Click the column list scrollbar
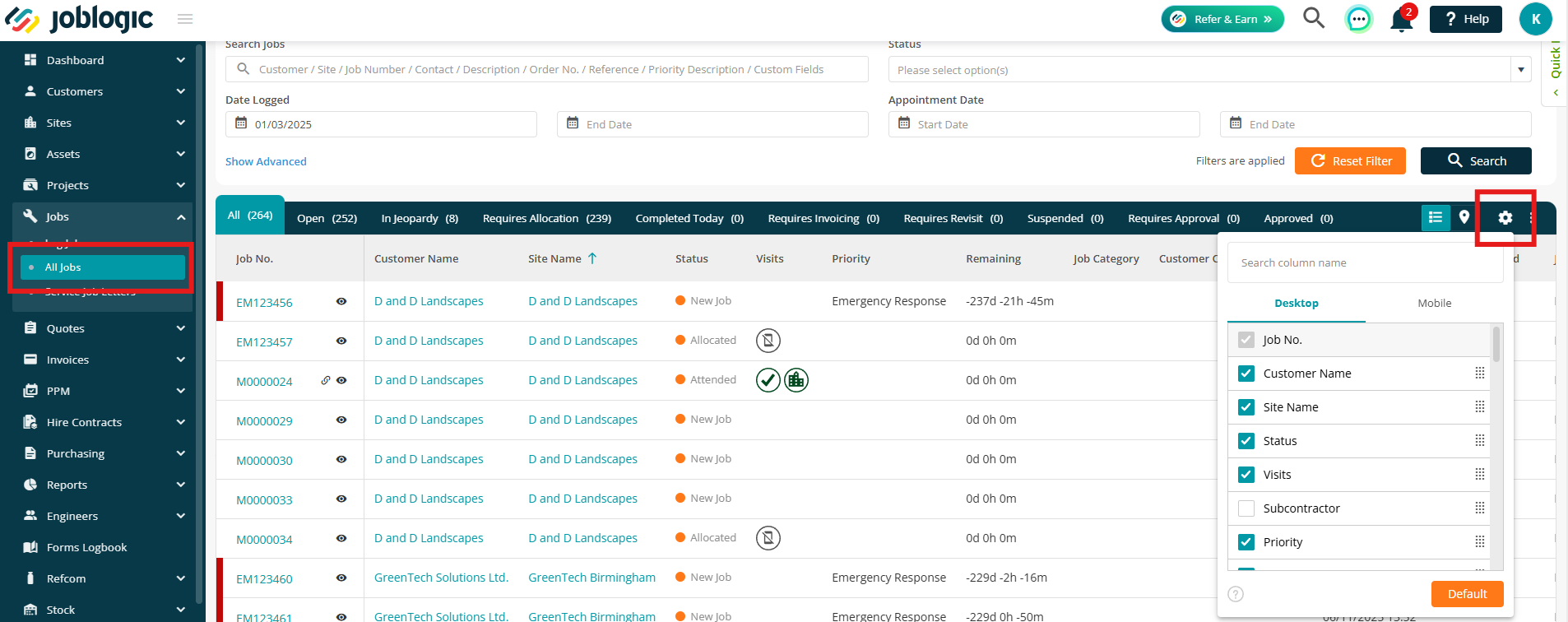The image size is (1568, 622). [x=1496, y=344]
